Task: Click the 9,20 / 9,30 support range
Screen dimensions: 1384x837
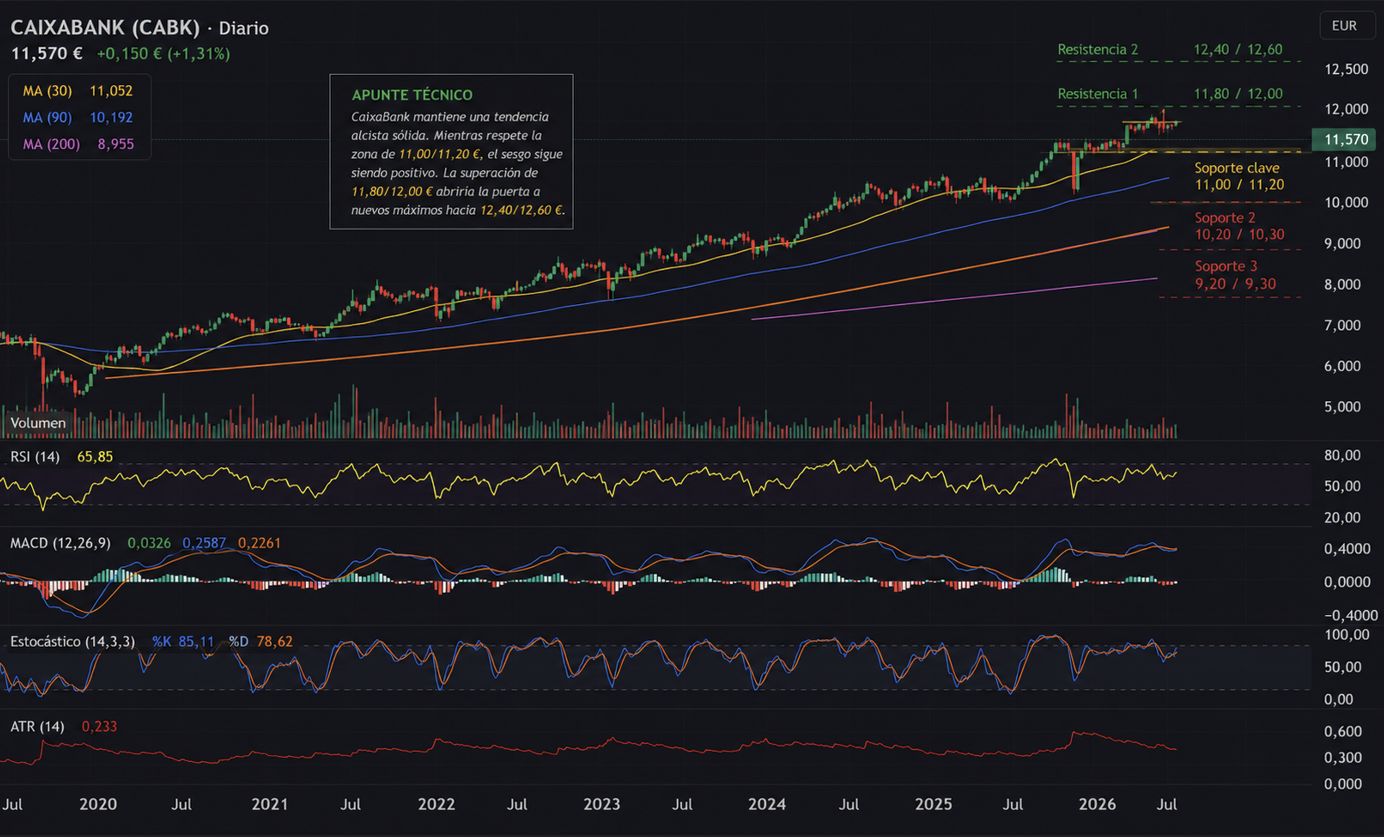Action: pos(1234,285)
